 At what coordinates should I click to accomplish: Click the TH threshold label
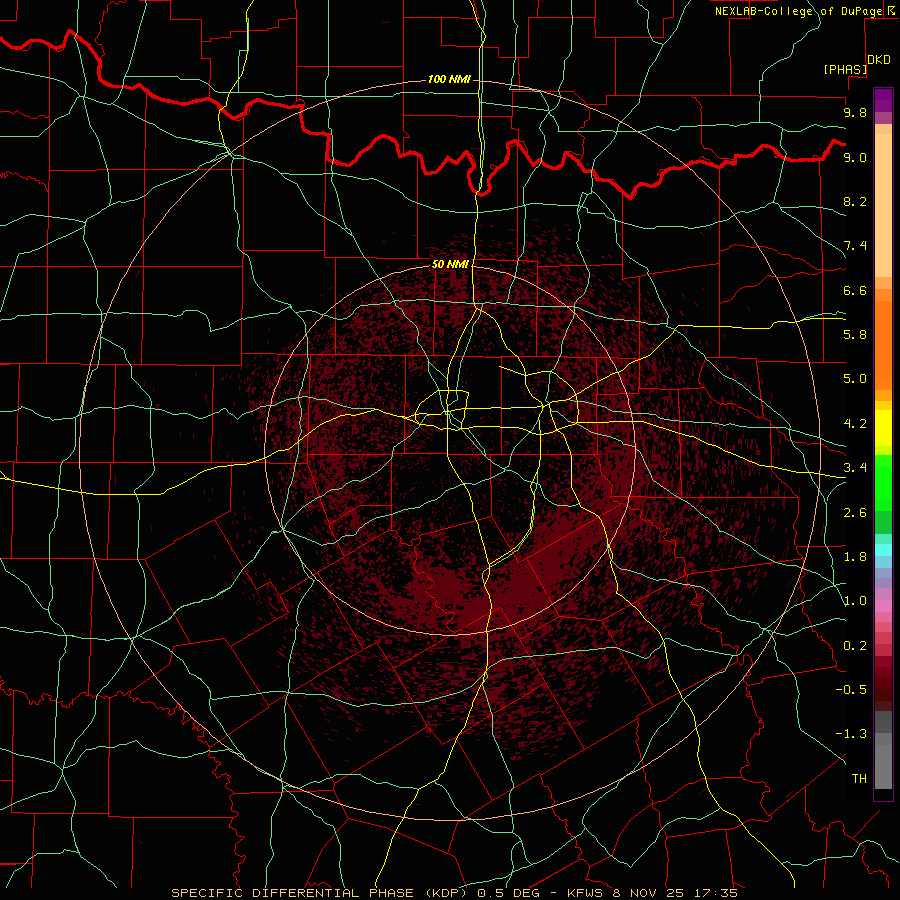(859, 778)
